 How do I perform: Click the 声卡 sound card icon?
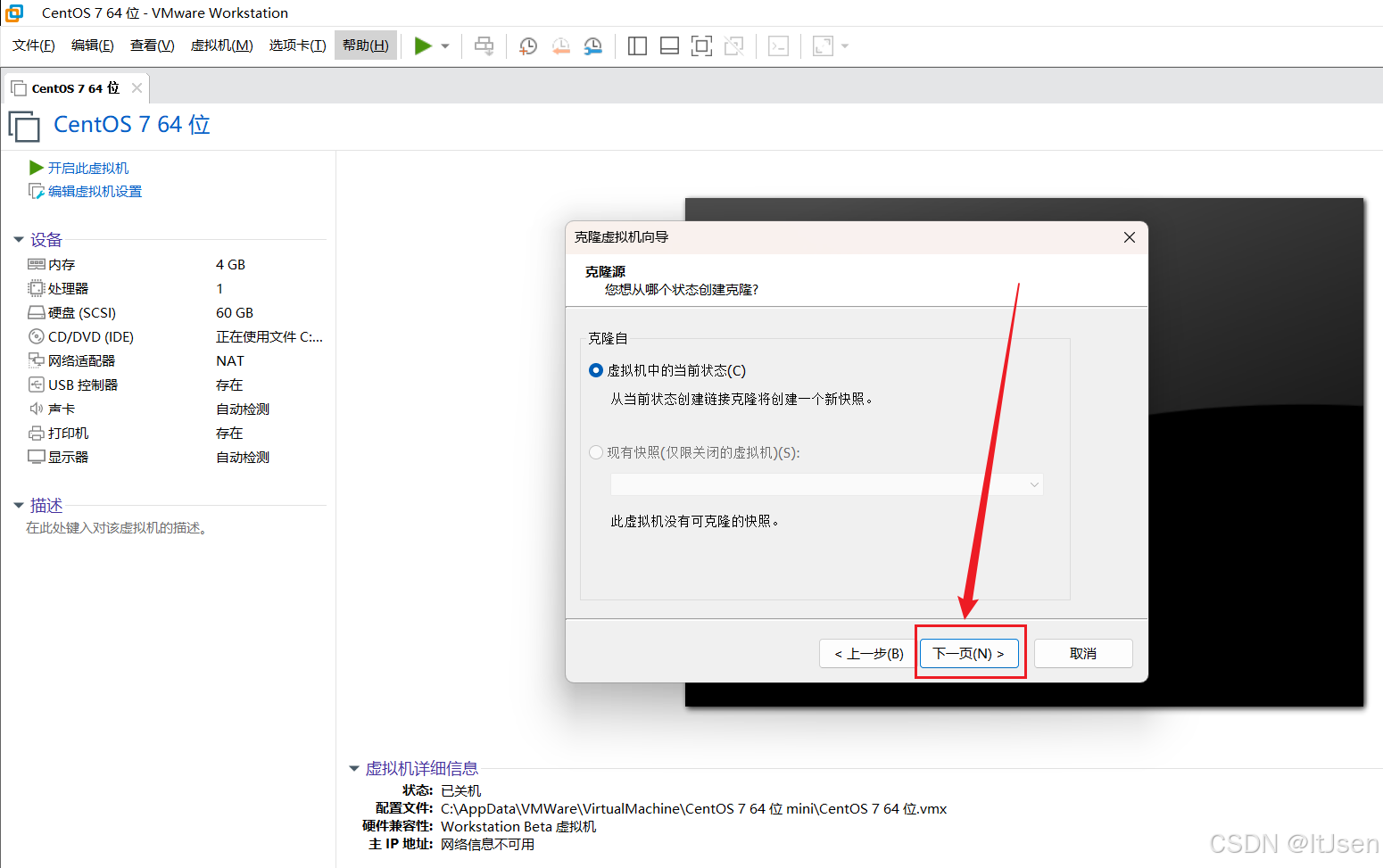[37, 409]
